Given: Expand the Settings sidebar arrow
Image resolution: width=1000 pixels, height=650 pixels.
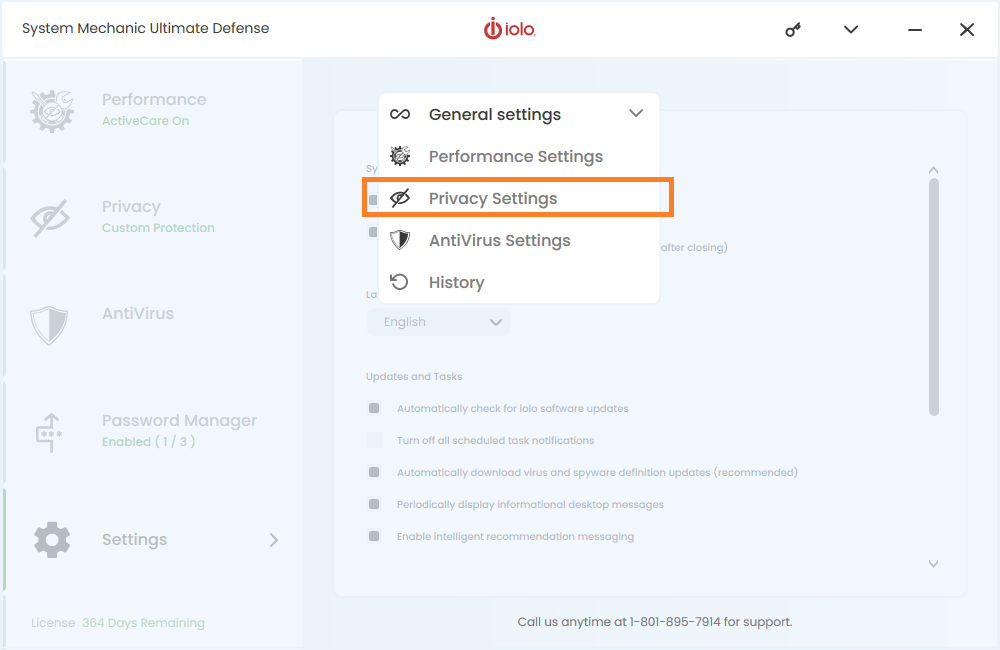Looking at the screenshot, I should click(x=274, y=540).
